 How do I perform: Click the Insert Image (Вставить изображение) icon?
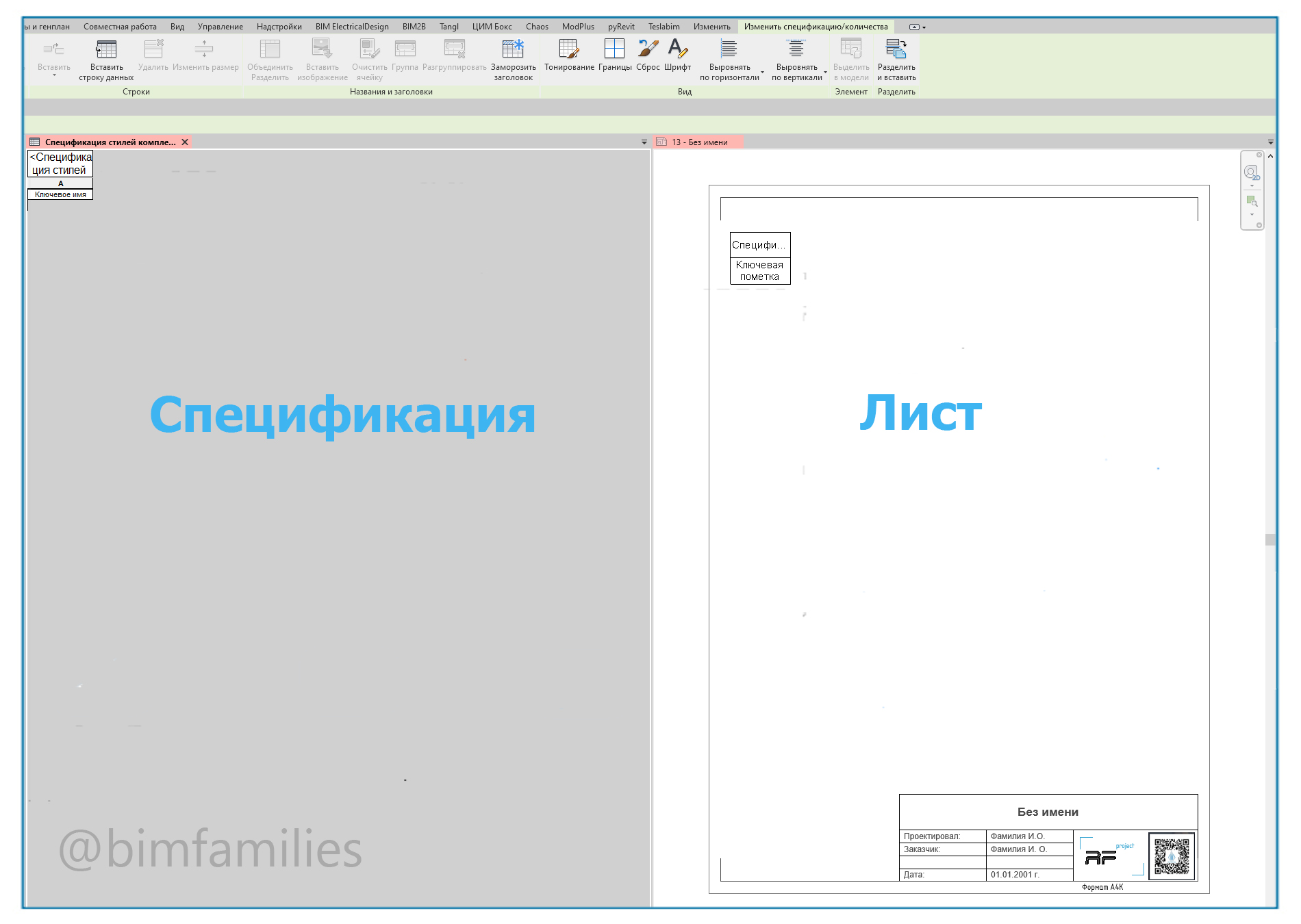click(x=322, y=49)
